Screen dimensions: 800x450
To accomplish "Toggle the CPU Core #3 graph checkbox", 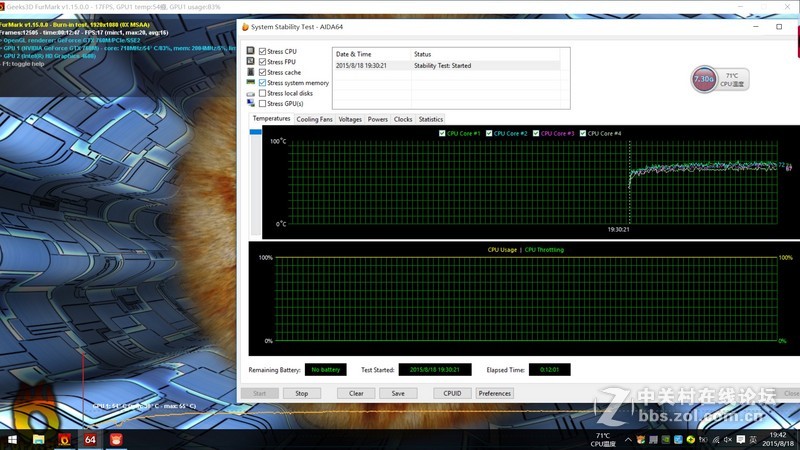I will (536, 133).
